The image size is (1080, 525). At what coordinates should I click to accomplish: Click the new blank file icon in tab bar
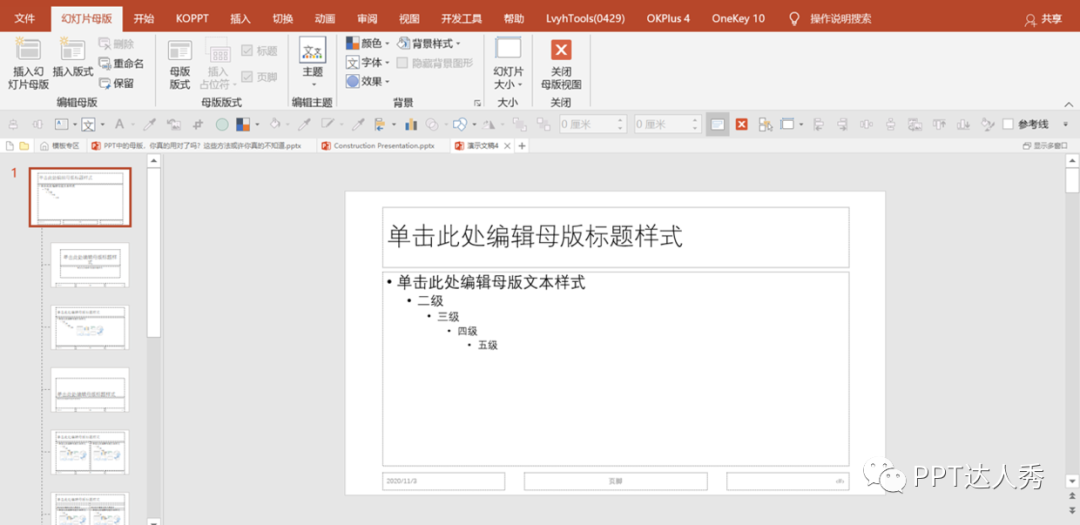point(10,146)
